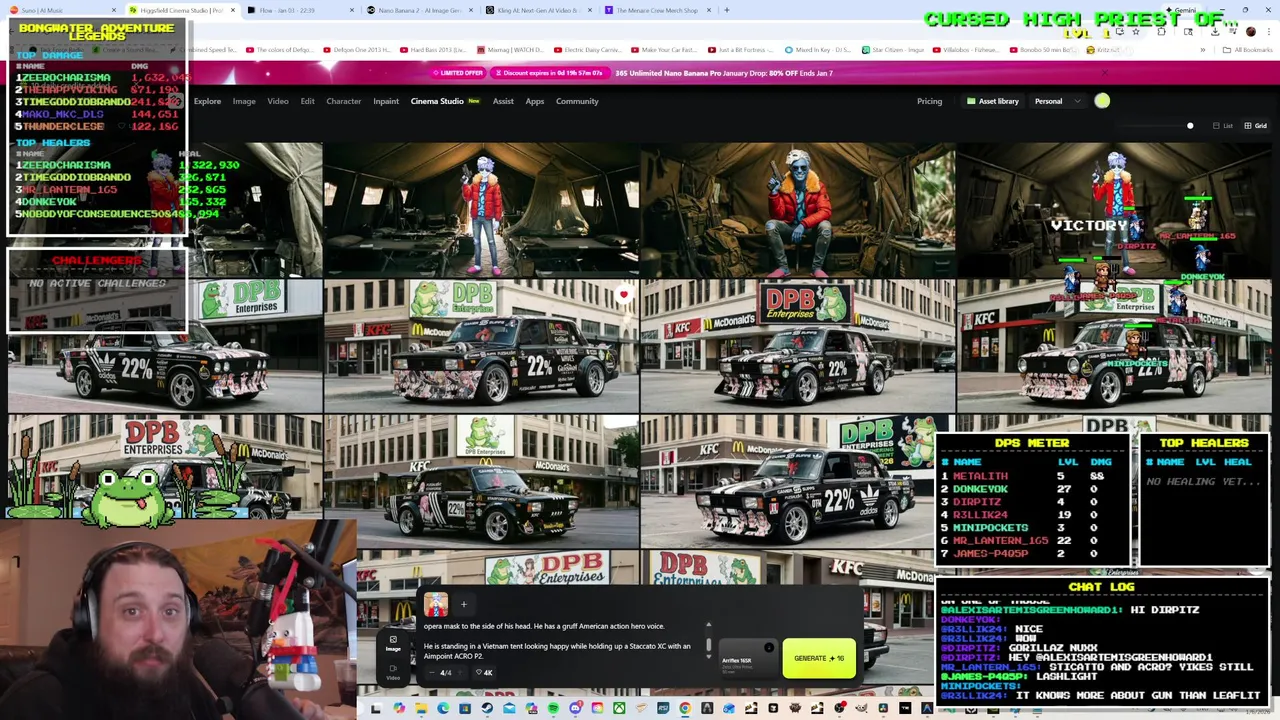This screenshot has width=1280, height=720.
Task: Close the Higgsfield Cinema Studio browser tab
Action: [233, 10]
